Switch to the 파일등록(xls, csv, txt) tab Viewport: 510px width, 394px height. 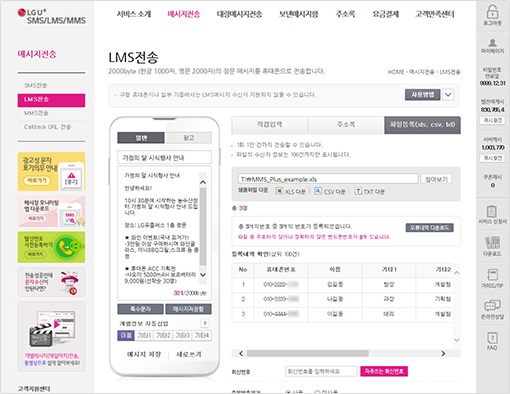(422, 125)
